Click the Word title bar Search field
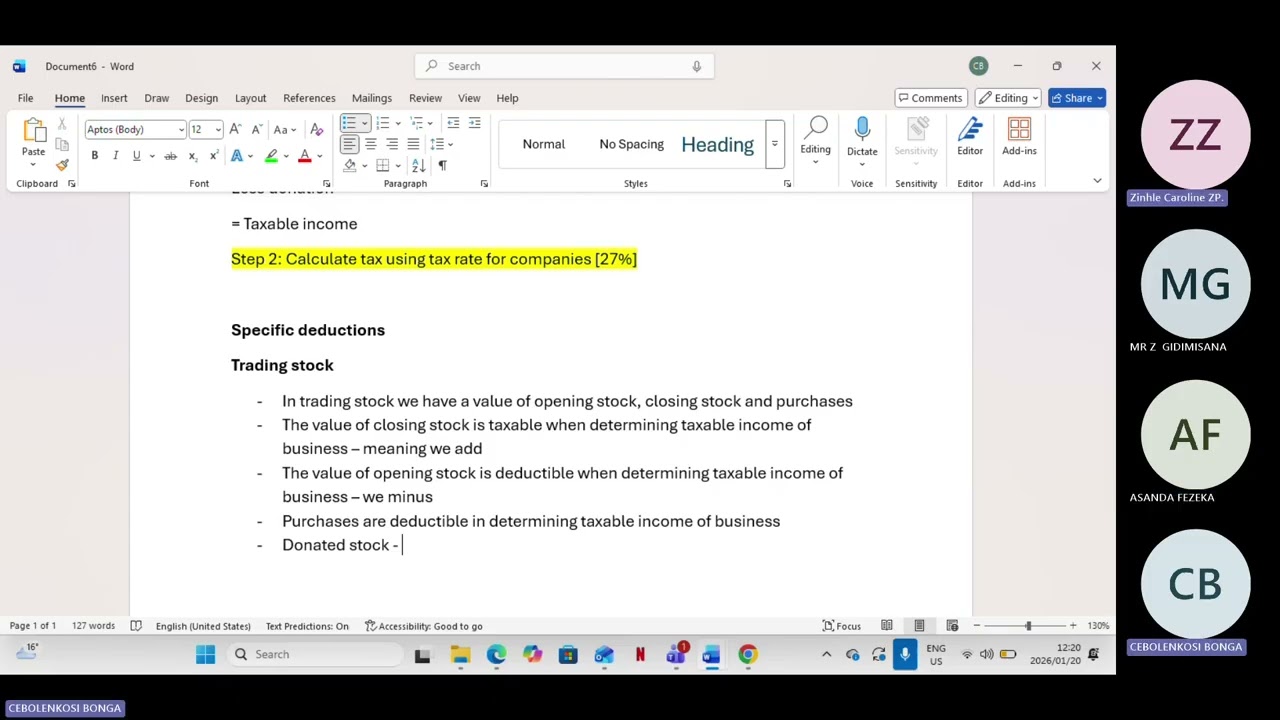 click(564, 66)
